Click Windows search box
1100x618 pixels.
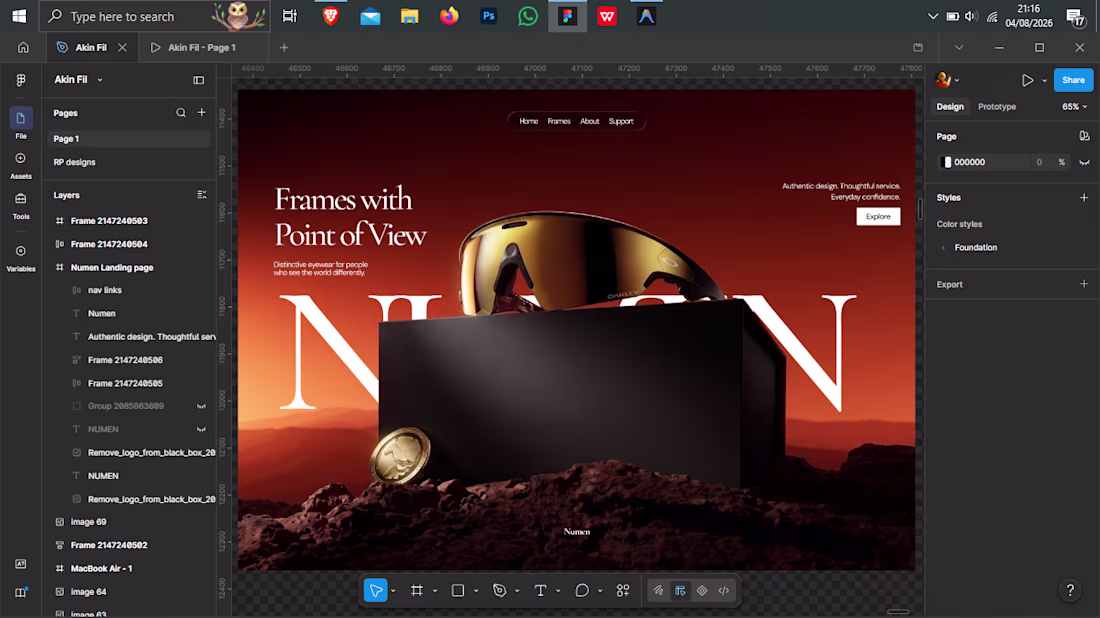[x=155, y=15]
